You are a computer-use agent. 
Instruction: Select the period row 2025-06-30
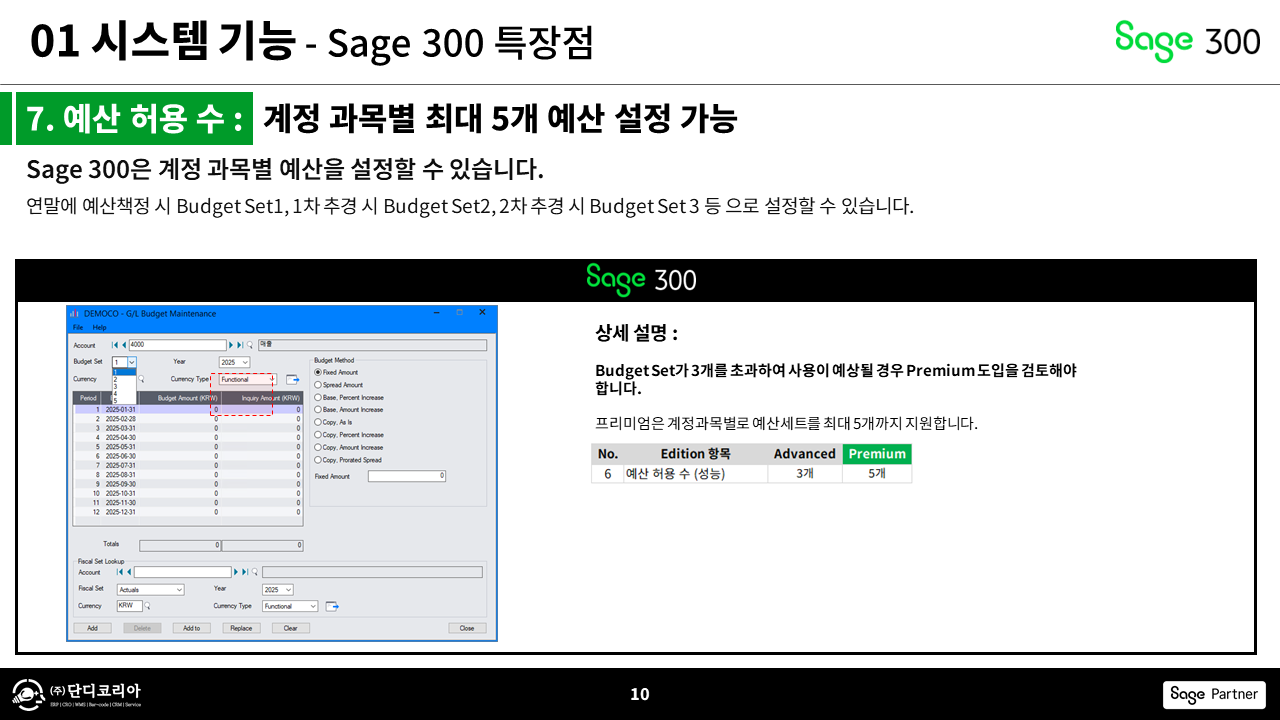(188, 456)
